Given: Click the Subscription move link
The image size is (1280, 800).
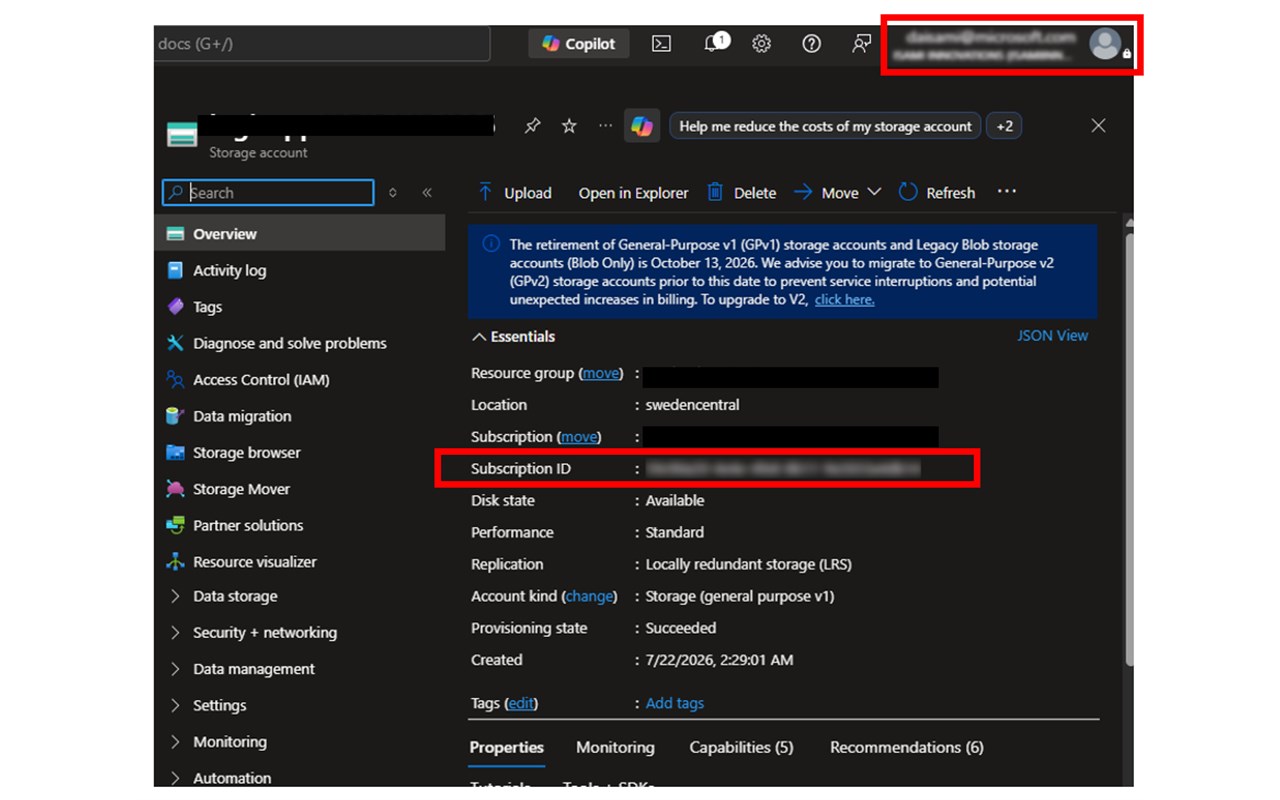Looking at the screenshot, I should (579, 437).
